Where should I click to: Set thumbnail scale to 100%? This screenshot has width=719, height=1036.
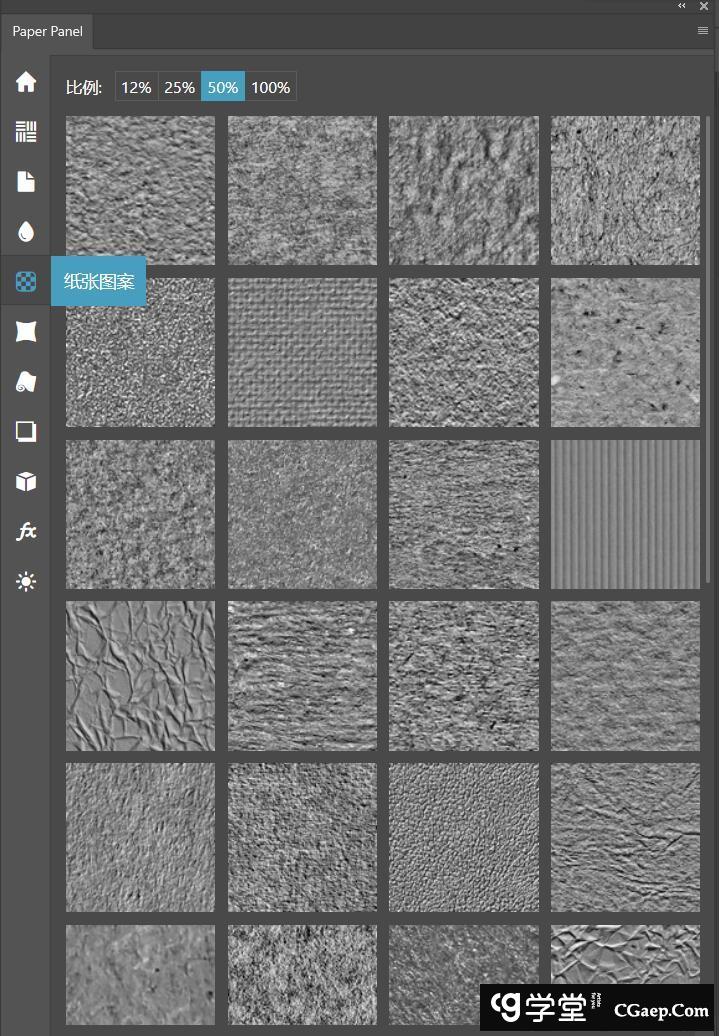pyautogui.click(x=270, y=87)
